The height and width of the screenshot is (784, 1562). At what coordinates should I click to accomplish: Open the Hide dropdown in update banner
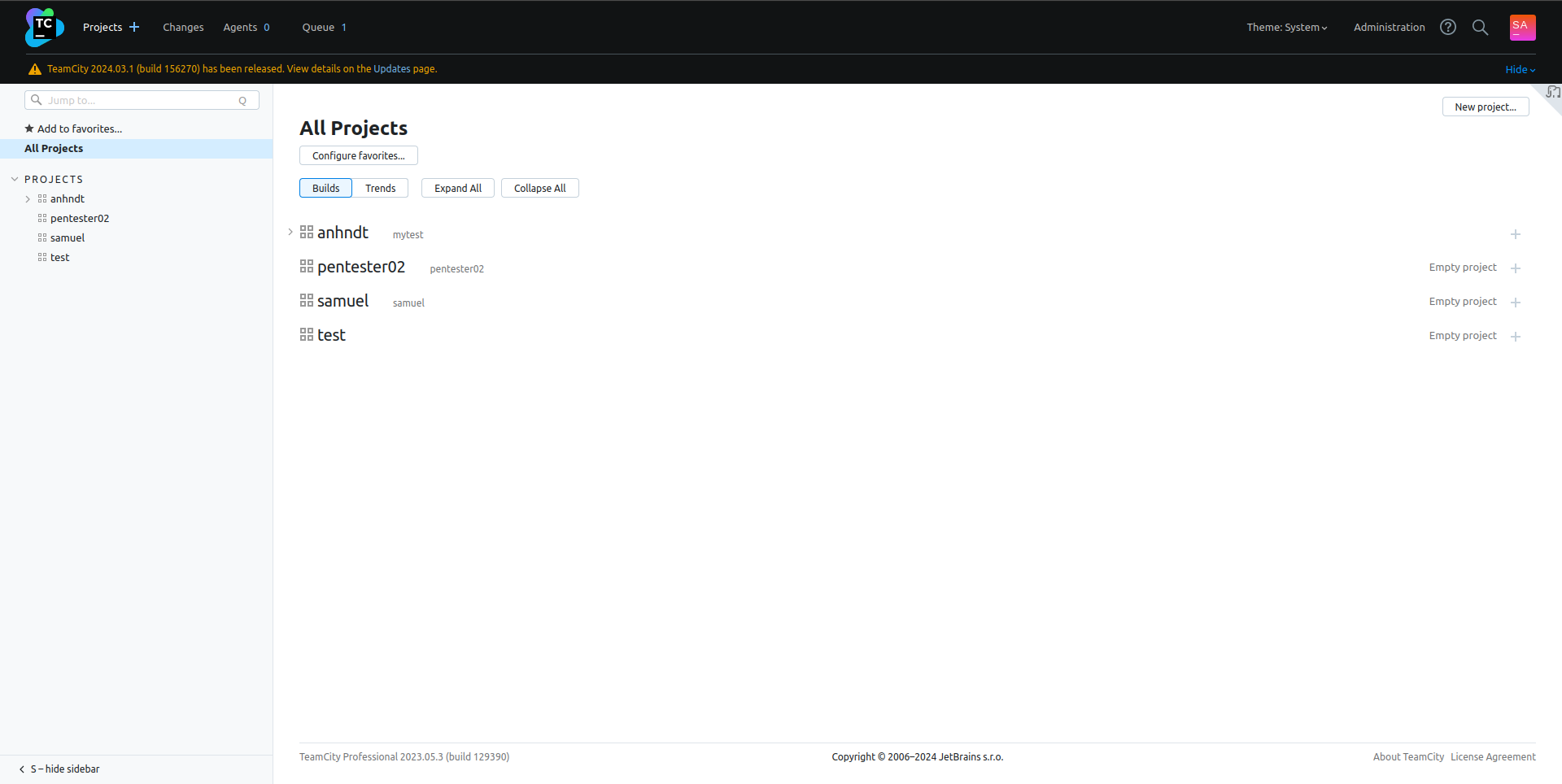click(1520, 69)
